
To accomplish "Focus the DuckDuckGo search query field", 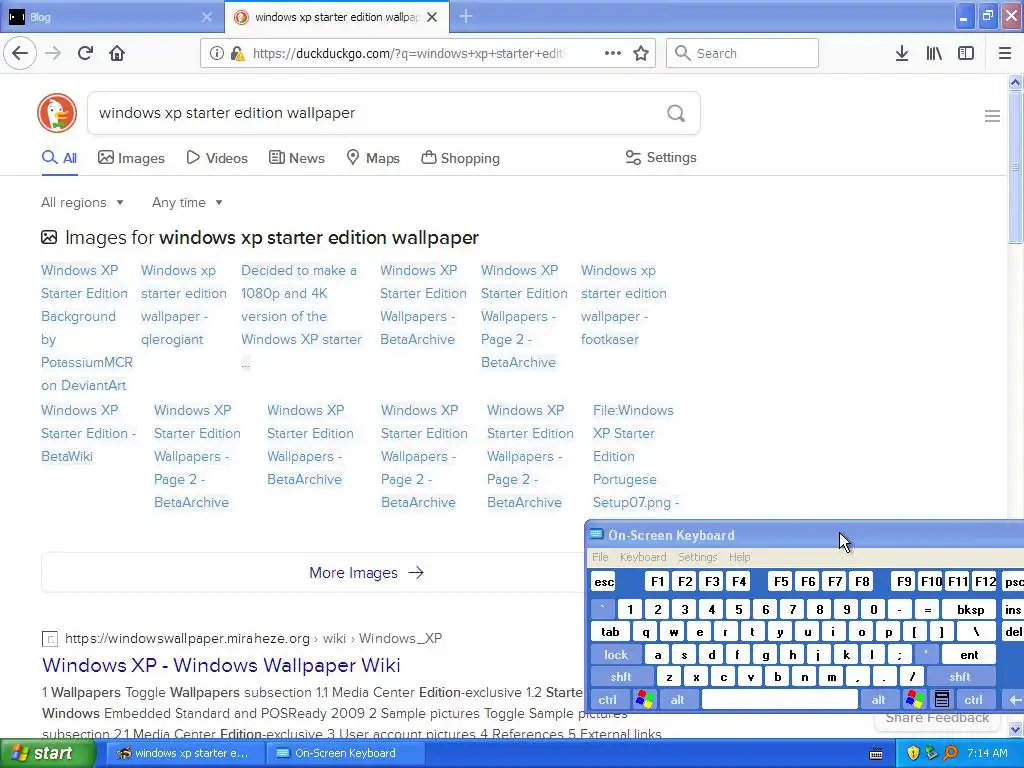I will click(x=379, y=114).
